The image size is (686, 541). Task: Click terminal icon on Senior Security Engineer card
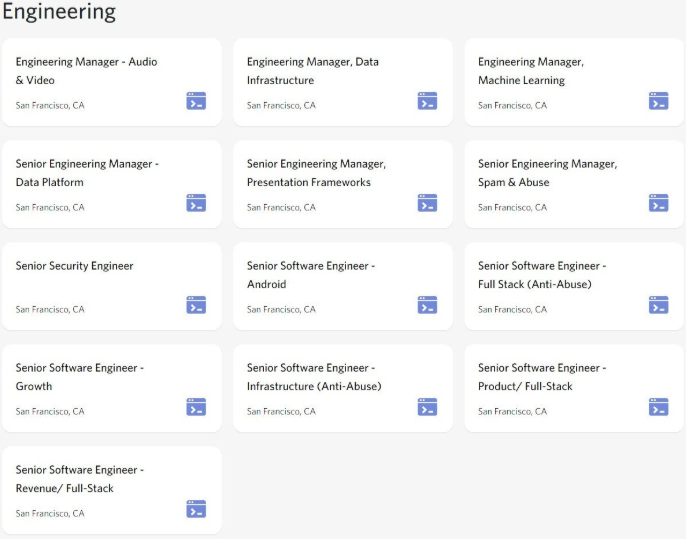point(196,305)
